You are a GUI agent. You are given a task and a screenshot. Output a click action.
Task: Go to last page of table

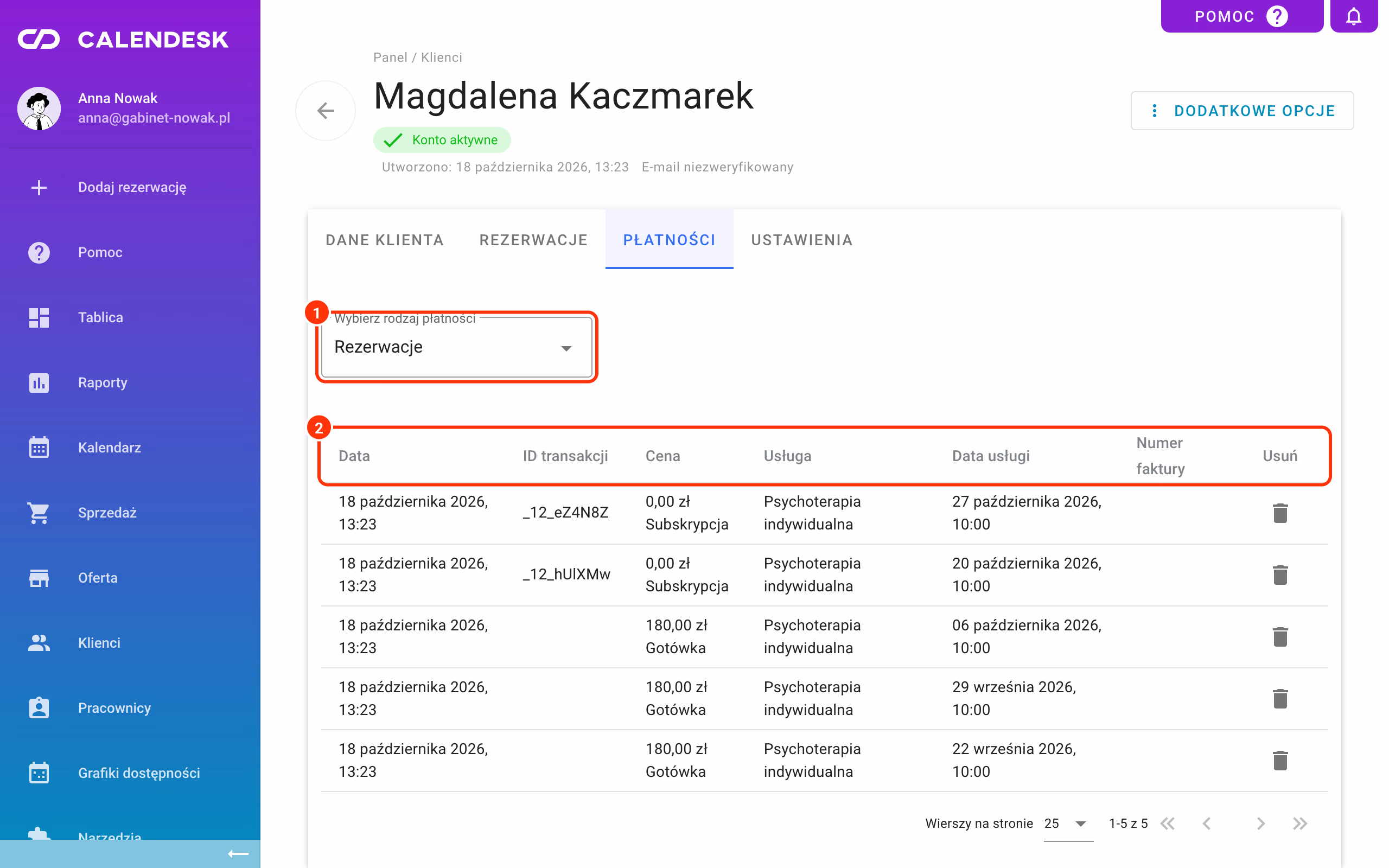tap(1299, 824)
